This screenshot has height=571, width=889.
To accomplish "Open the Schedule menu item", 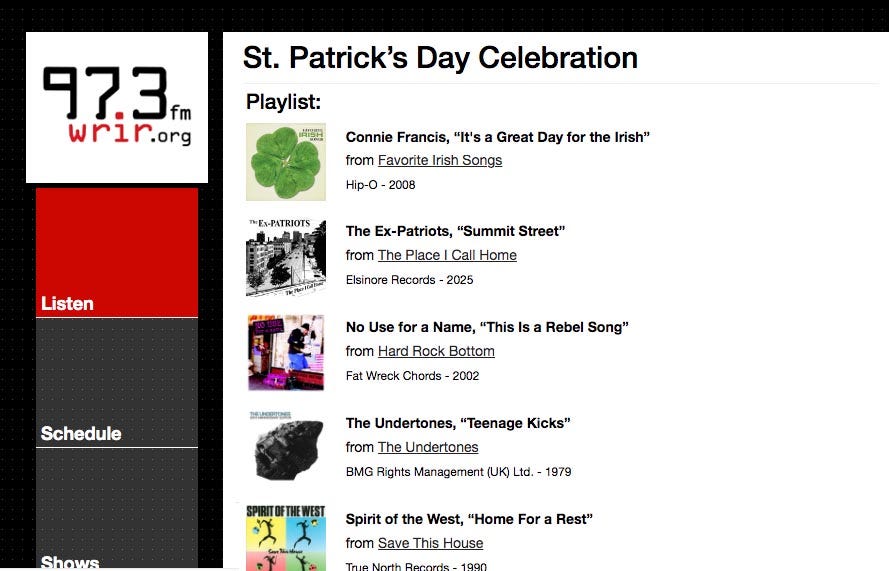I will [x=117, y=383].
